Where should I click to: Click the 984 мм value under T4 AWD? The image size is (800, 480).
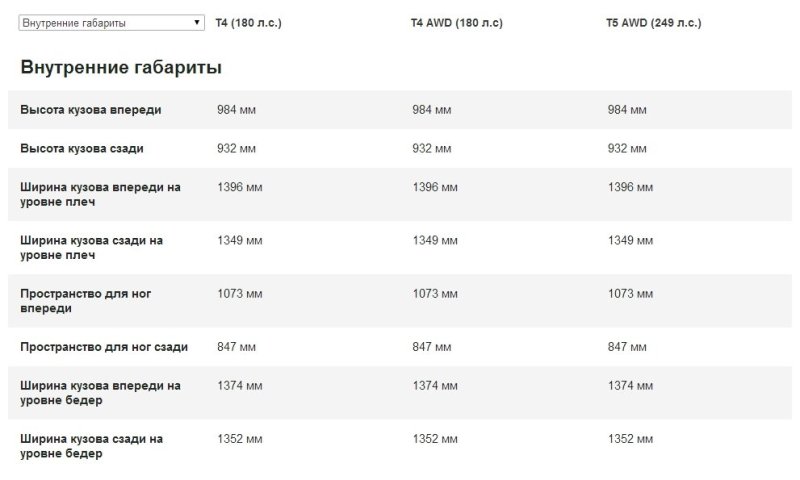click(x=432, y=109)
